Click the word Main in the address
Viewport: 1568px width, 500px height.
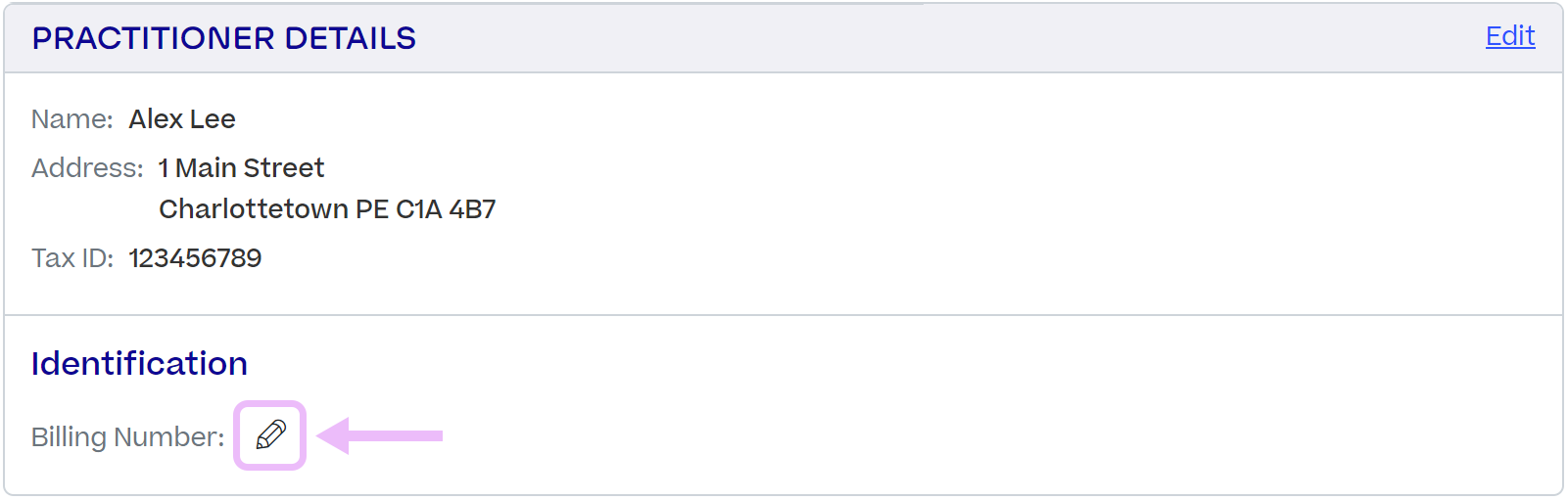click(206, 168)
